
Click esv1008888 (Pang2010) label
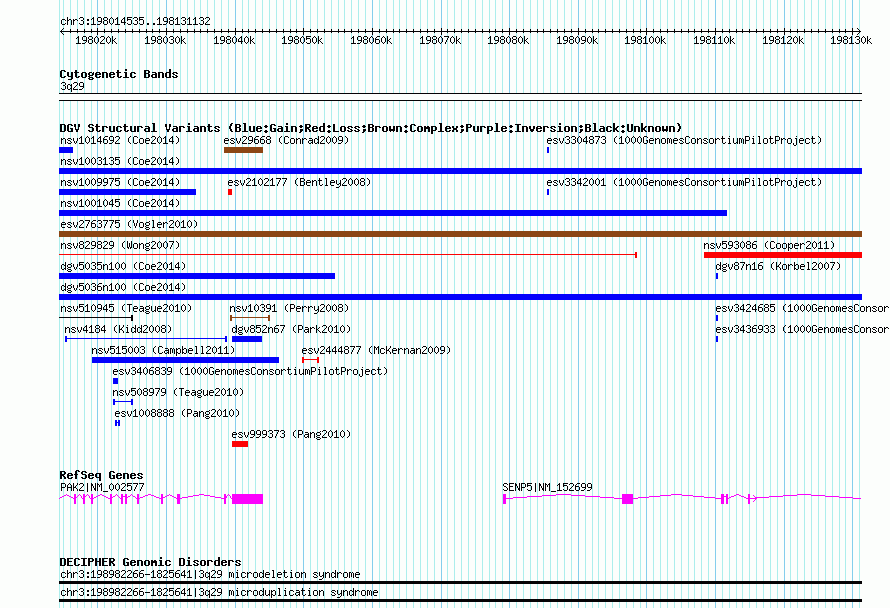pos(177,413)
